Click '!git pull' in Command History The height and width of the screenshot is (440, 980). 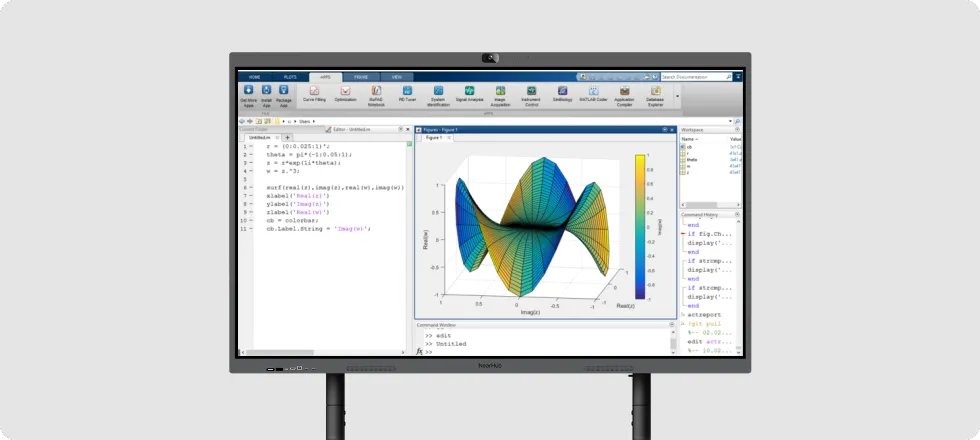click(704, 324)
